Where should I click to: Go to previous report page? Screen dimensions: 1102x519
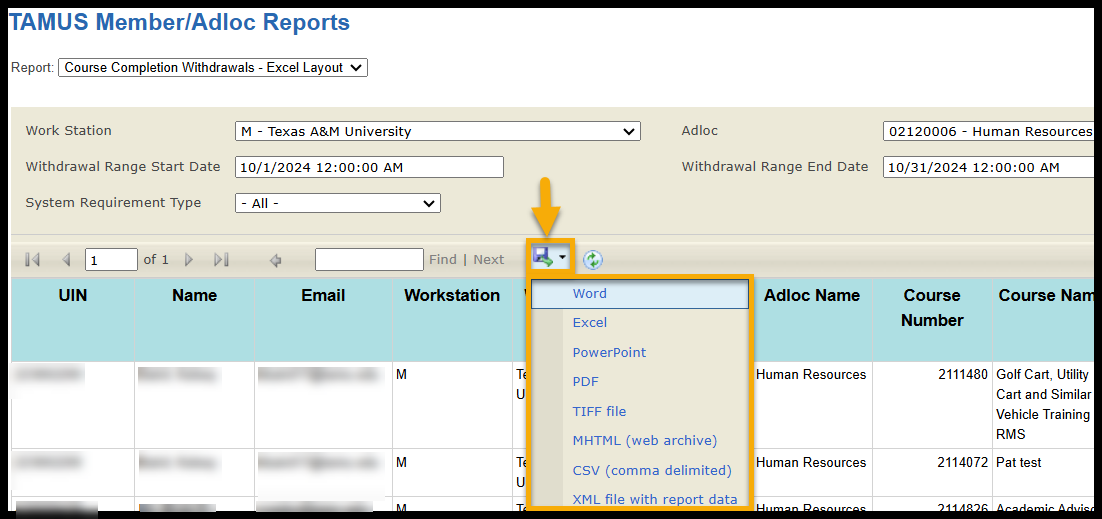67,260
